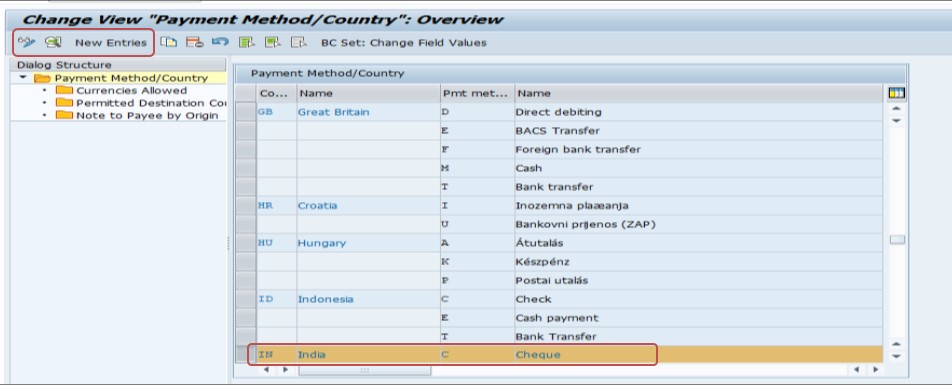Click the Átutalás cell

[x=698, y=243]
